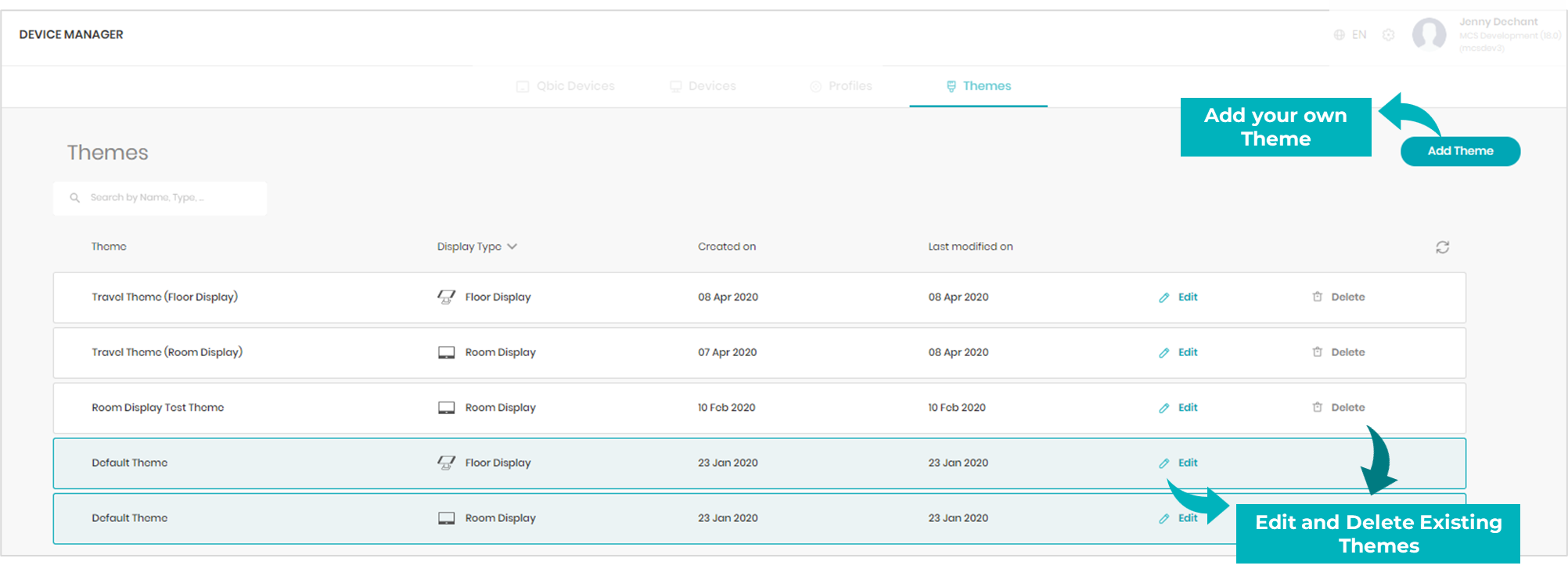Click the user avatar for Jenny Dechant

(1429, 34)
